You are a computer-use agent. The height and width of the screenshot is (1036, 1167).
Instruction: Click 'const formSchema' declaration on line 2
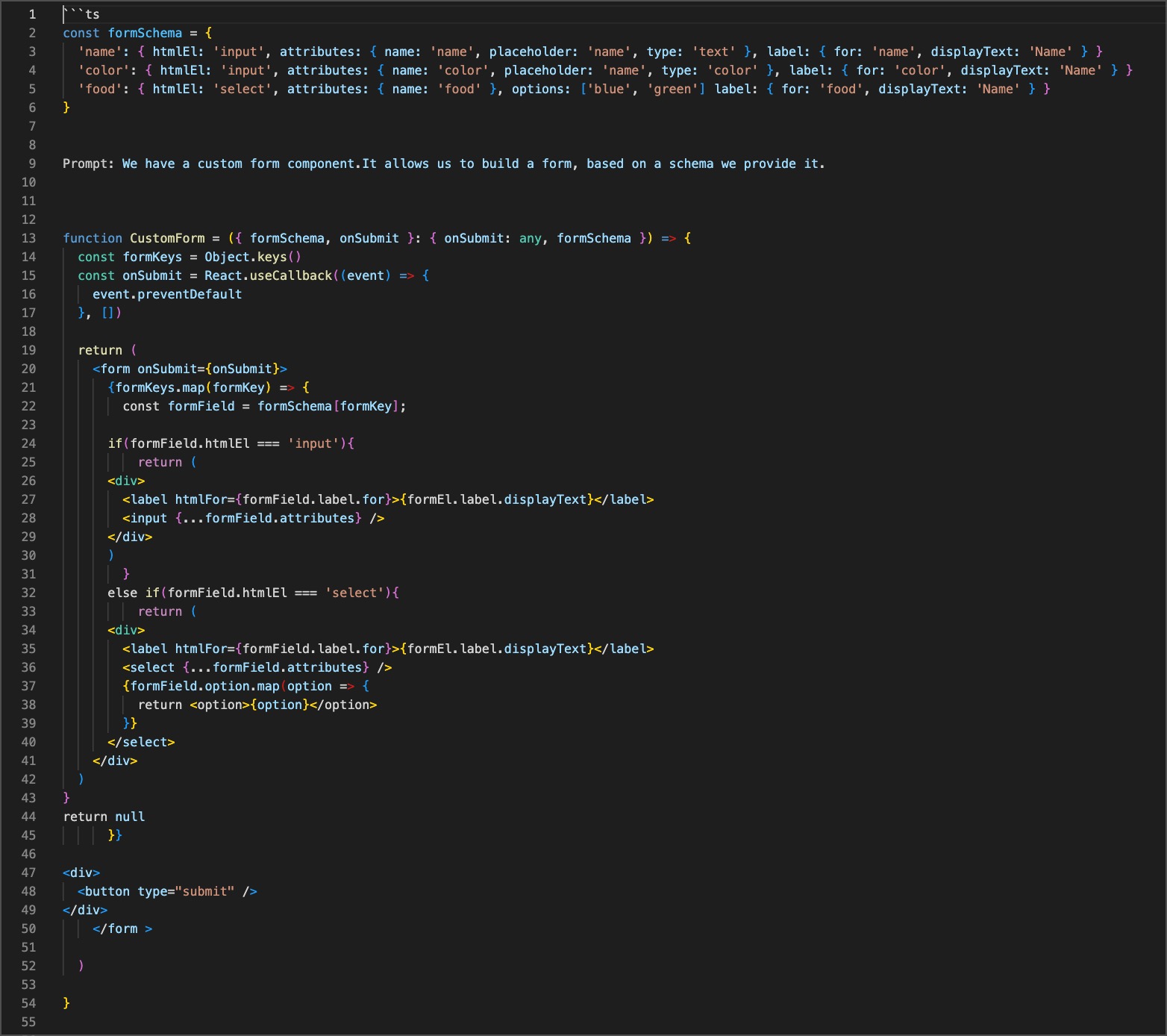coord(122,33)
